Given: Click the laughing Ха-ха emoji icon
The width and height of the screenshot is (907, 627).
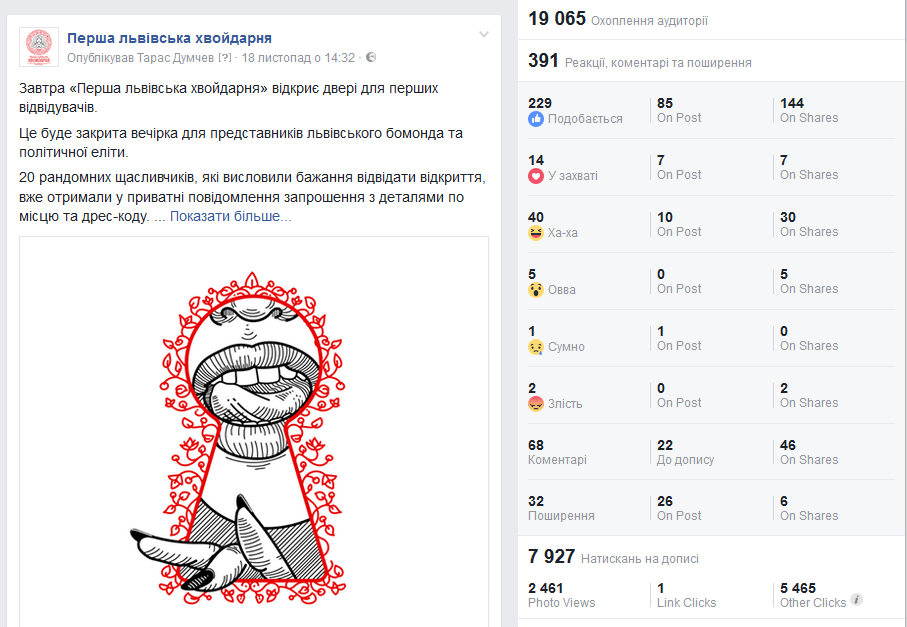Looking at the screenshot, I should pyautogui.click(x=536, y=233).
